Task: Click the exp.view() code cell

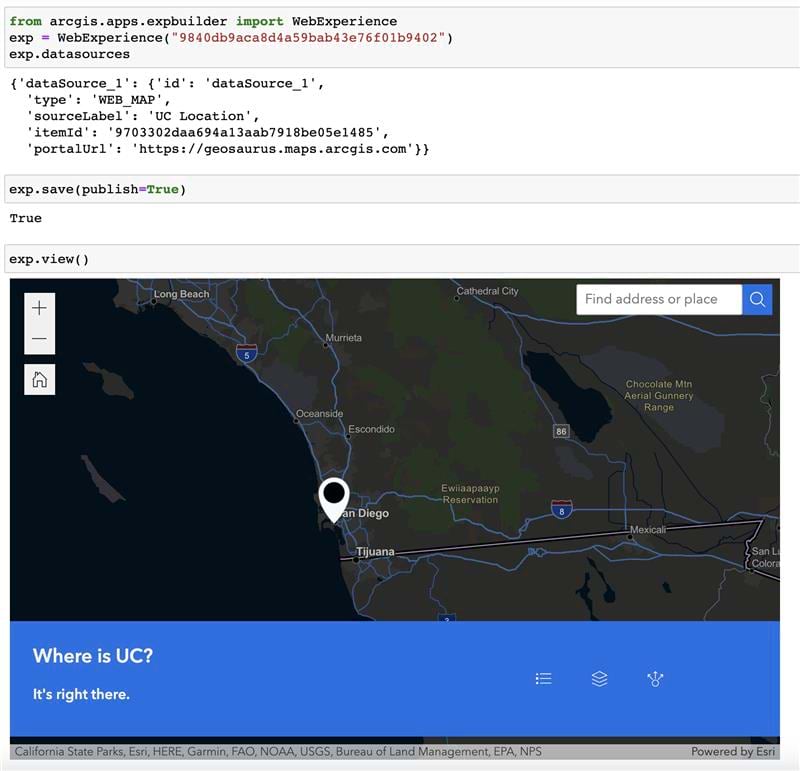Action: pos(402,259)
